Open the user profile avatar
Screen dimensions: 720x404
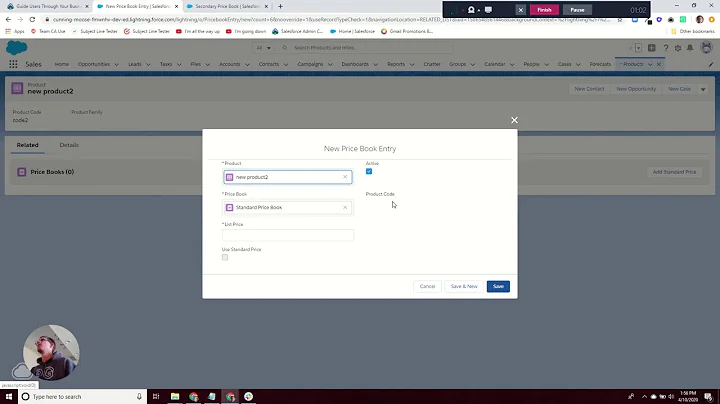pyautogui.click(x=706, y=47)
